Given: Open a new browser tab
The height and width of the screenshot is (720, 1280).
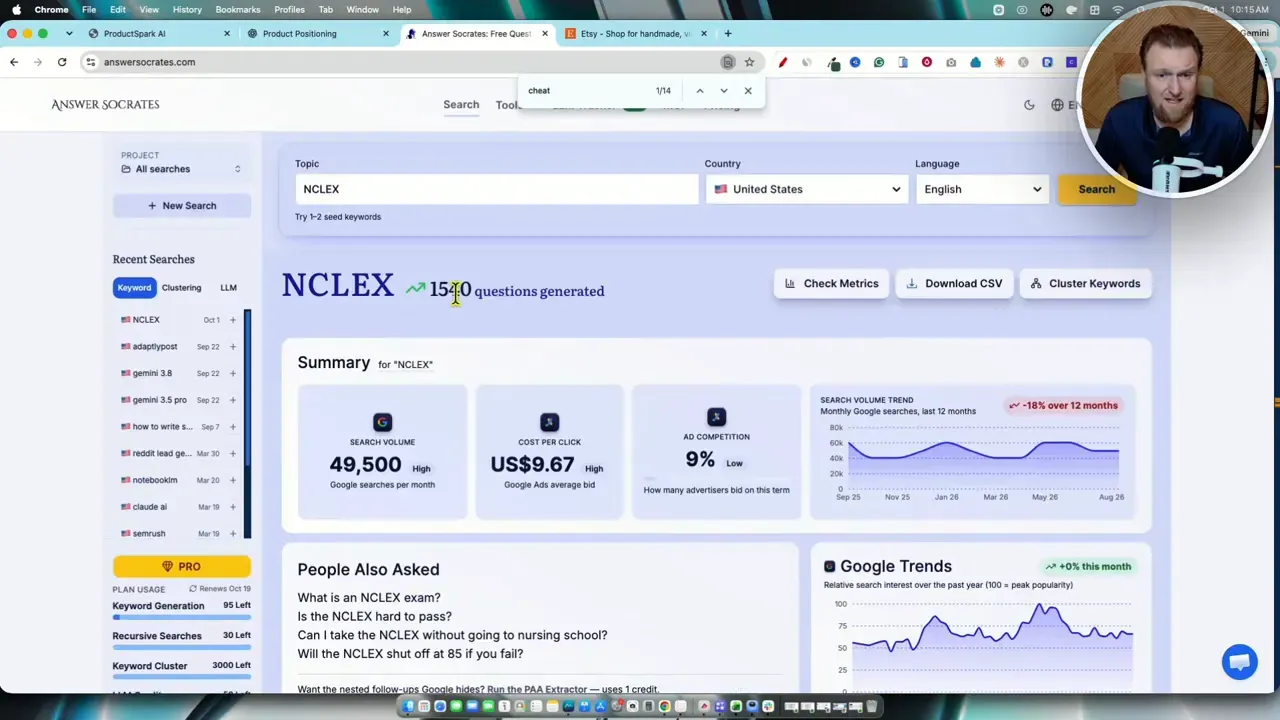Looking at the screenshot, I should coord(728,34).
